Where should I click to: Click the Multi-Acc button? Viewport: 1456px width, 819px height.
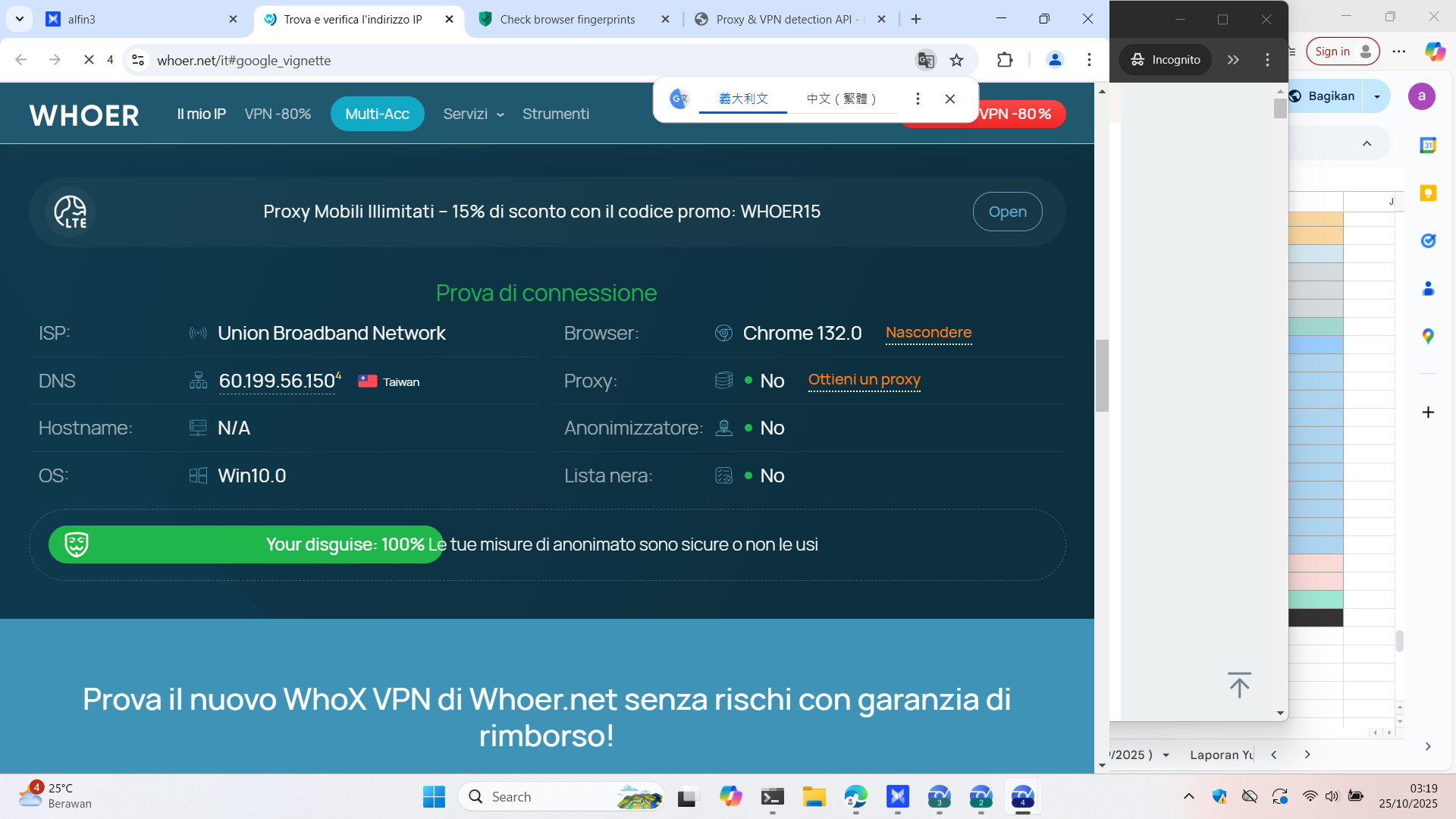pos(378,115)
